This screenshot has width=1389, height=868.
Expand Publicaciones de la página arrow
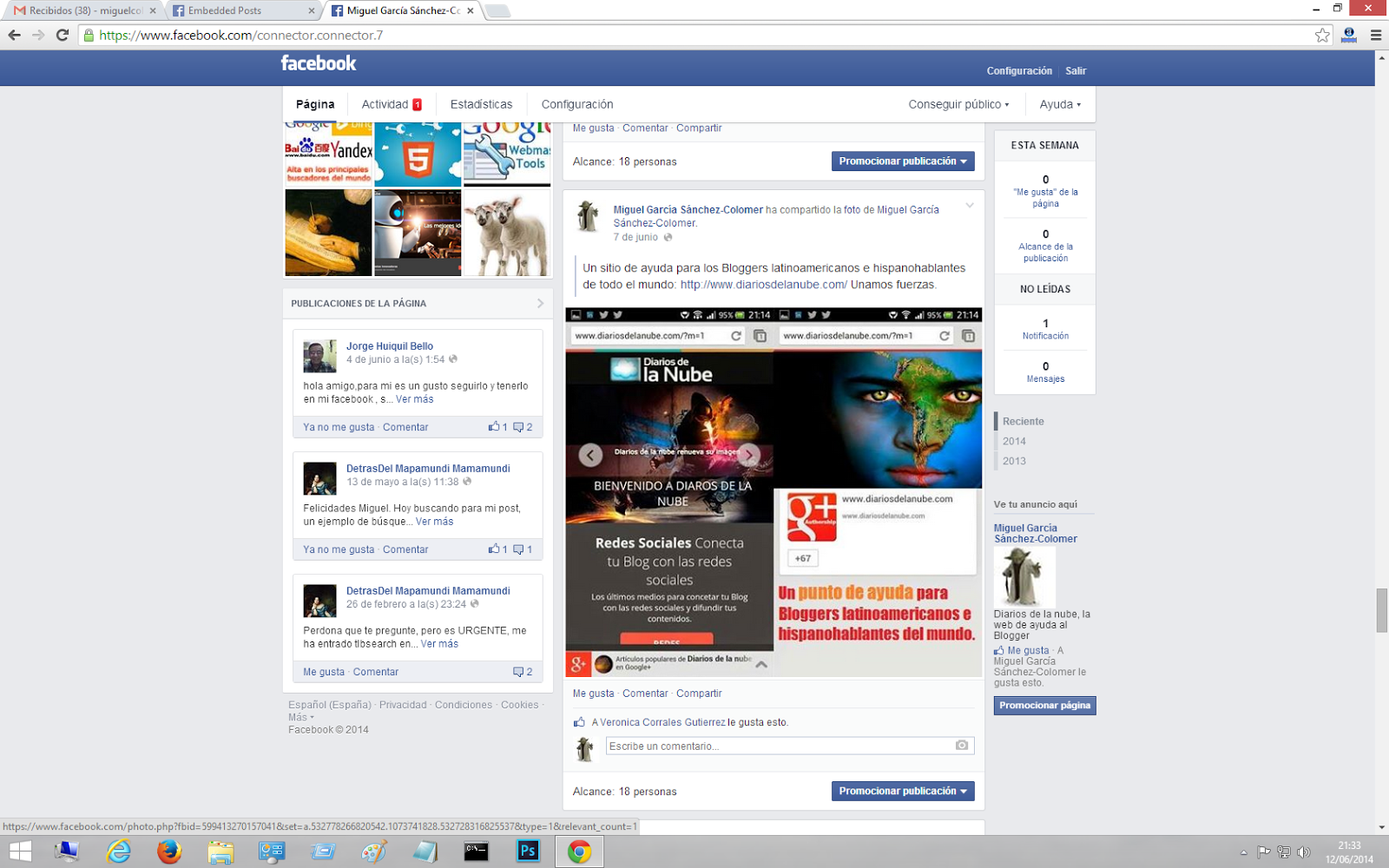click(540, 303)
